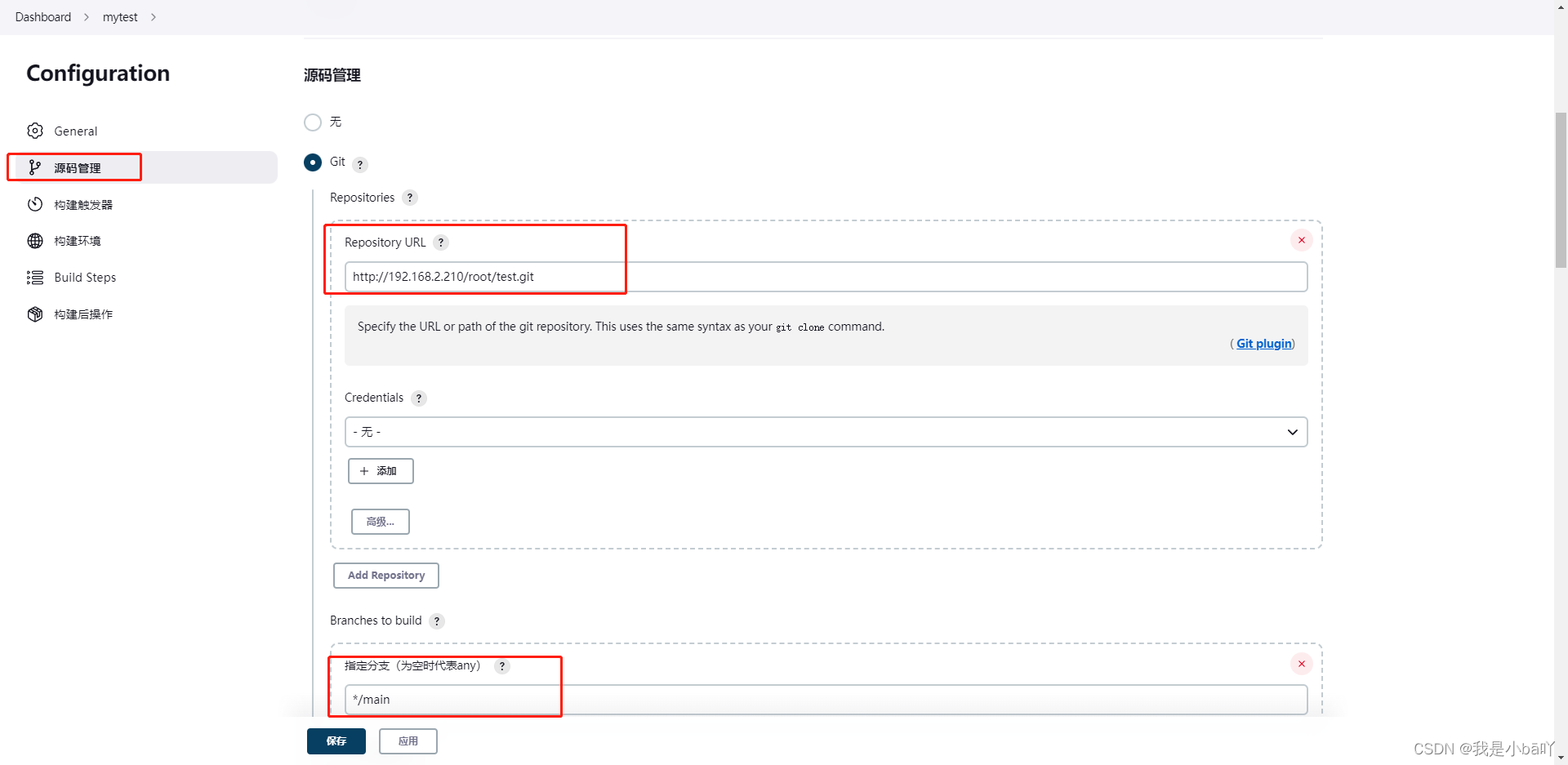The image size is (1568, 765).
Task: Delete the */main branch entry with red X
Action: point(1302,664)
